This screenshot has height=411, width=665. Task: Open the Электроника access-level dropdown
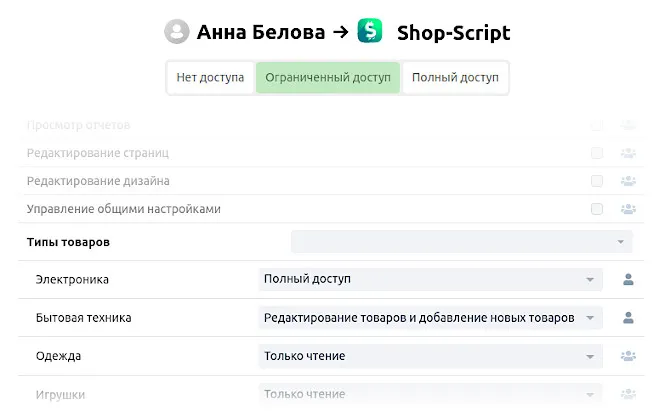pyautogui.click(x=430, y=279)
